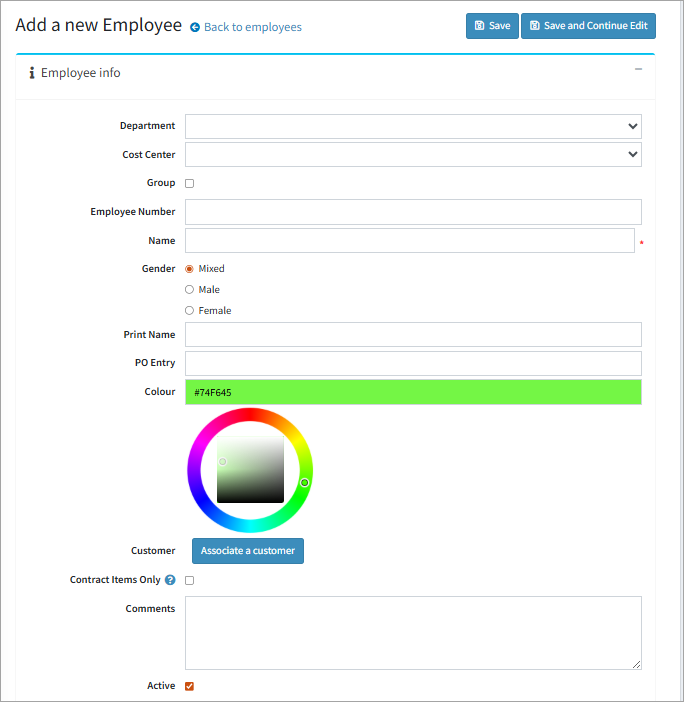The image size is (684, 702).
Task: Click the saturation square in colour picker
Action: point(250,469)
